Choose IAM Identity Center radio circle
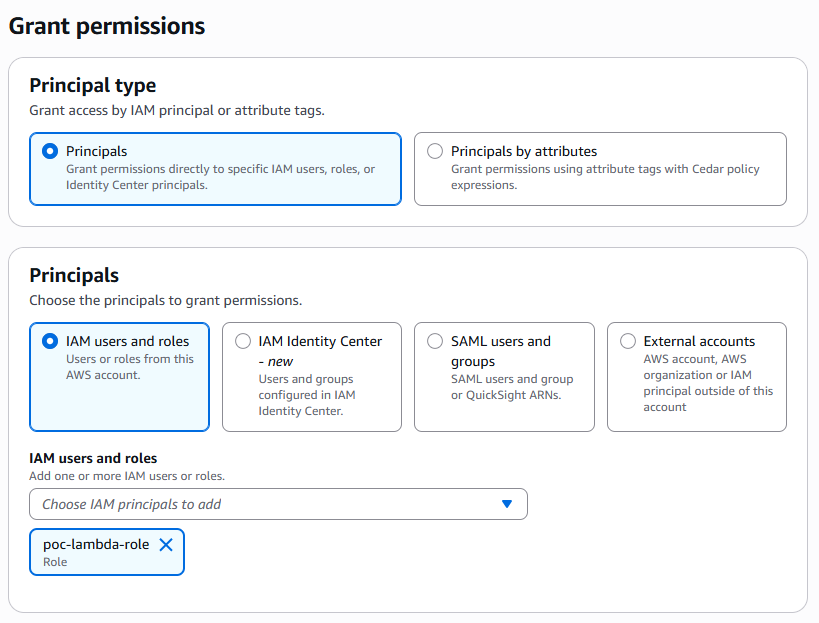 (x=242, y=342)
